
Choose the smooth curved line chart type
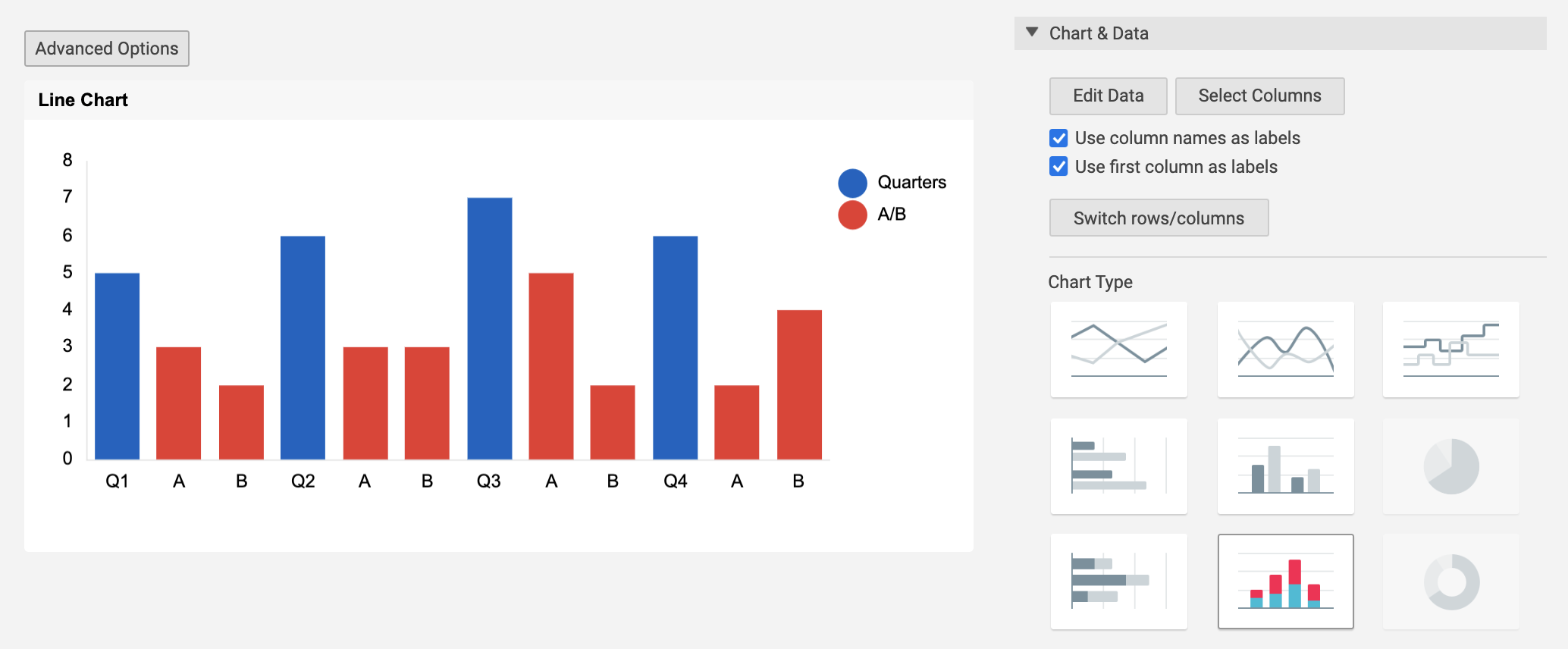tap(1284, 350)
